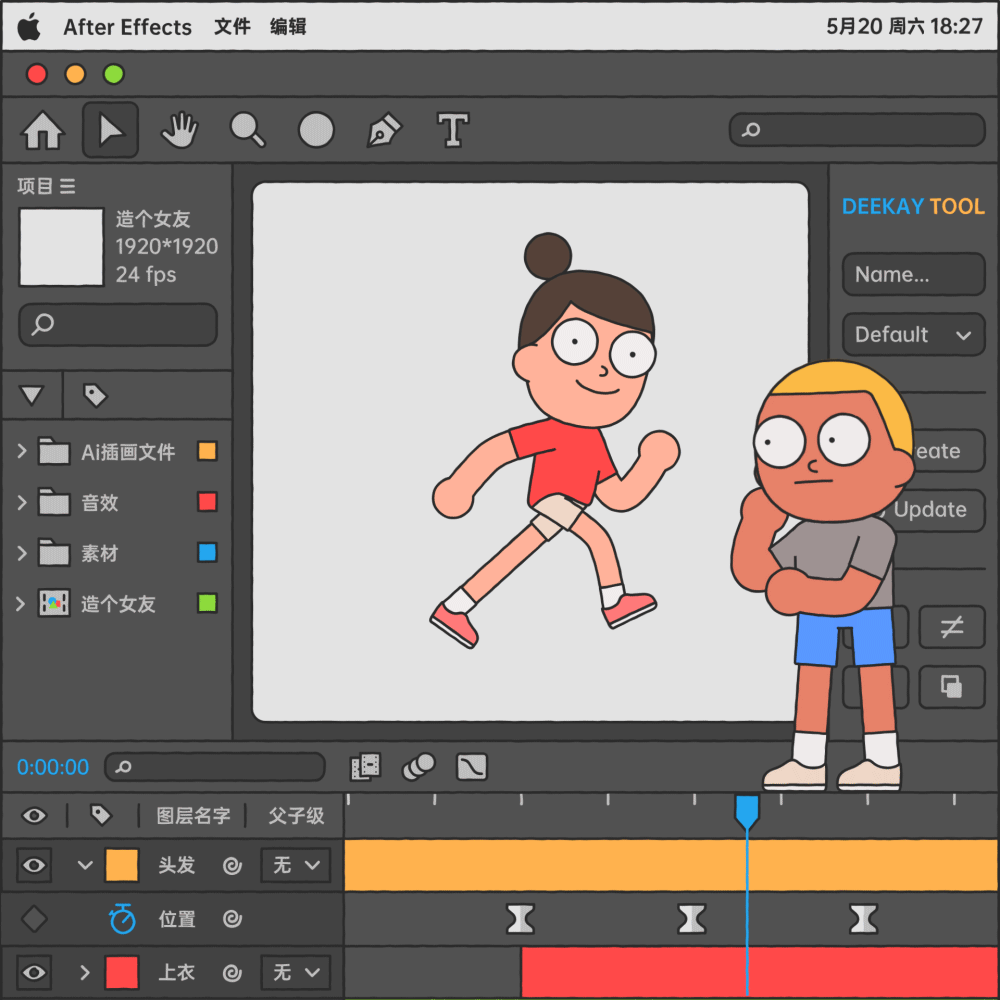This screenshot has height=1000, width=1000.
Task: Select the Type text tool
Action: [x=453, y=130]
